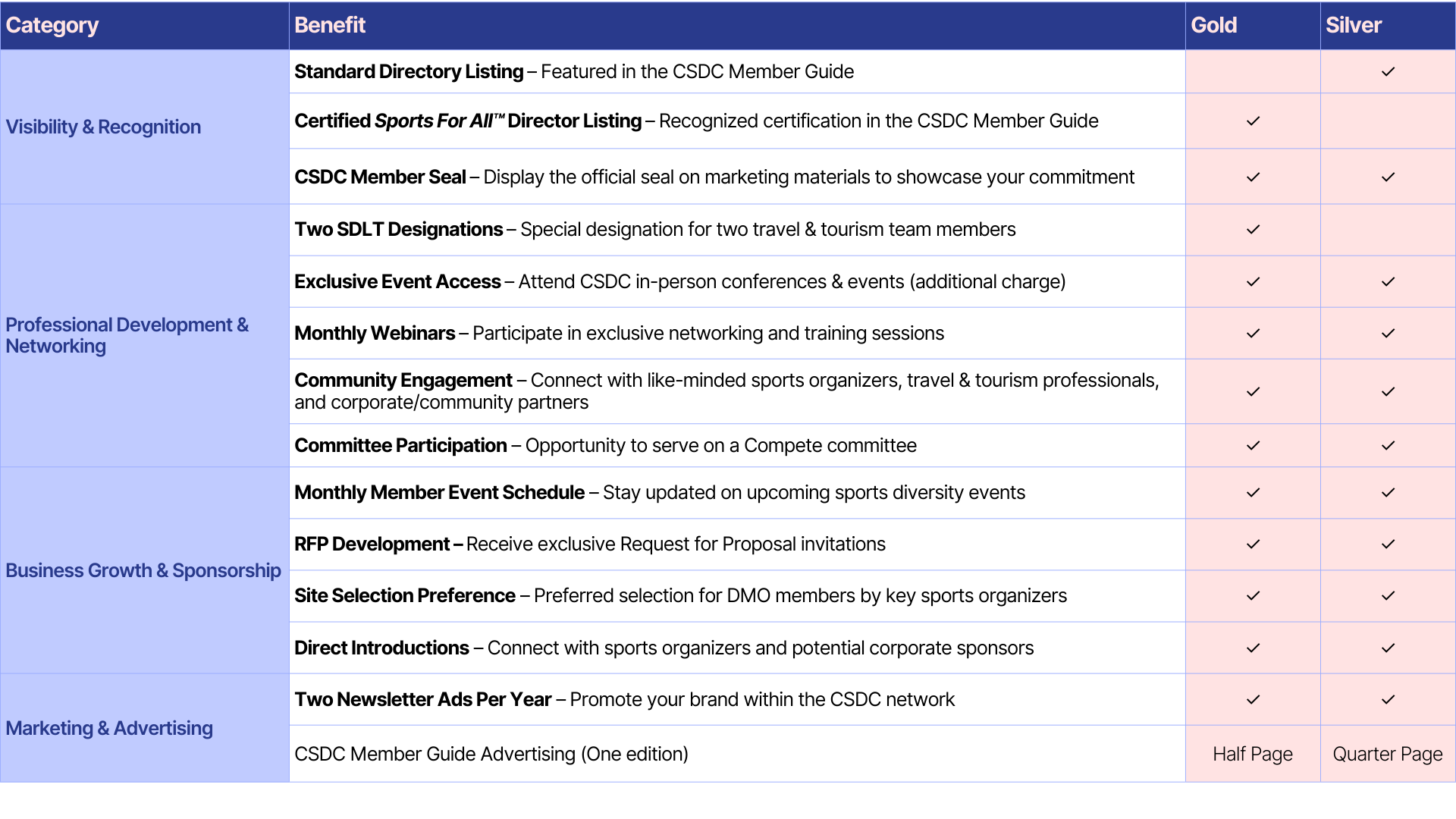Select the 'Certified Sports For All Director Listing' text
The image size is (1456, 819).
point(468,121)
